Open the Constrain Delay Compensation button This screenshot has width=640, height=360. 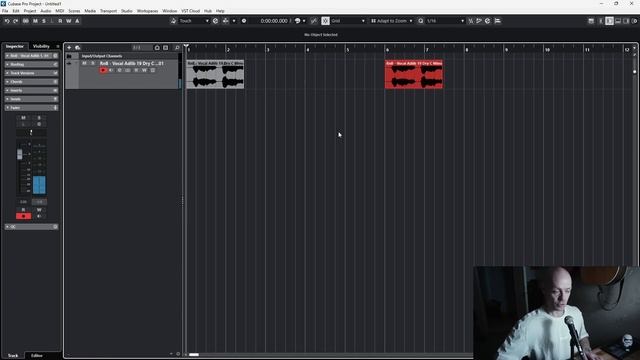tap(26, 21)
